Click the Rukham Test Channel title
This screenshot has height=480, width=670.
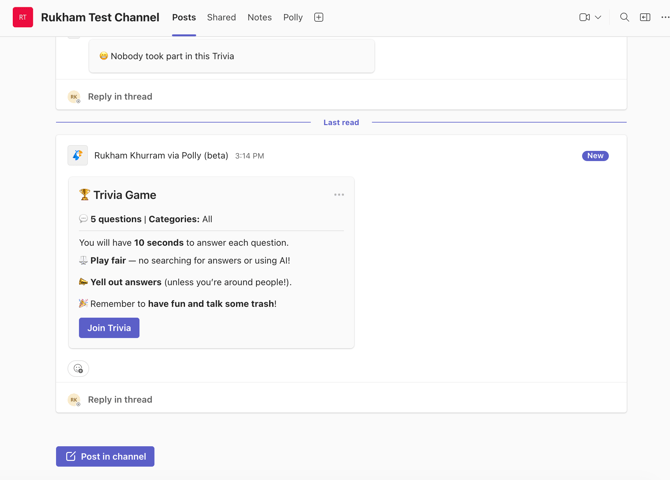[100, 17]
